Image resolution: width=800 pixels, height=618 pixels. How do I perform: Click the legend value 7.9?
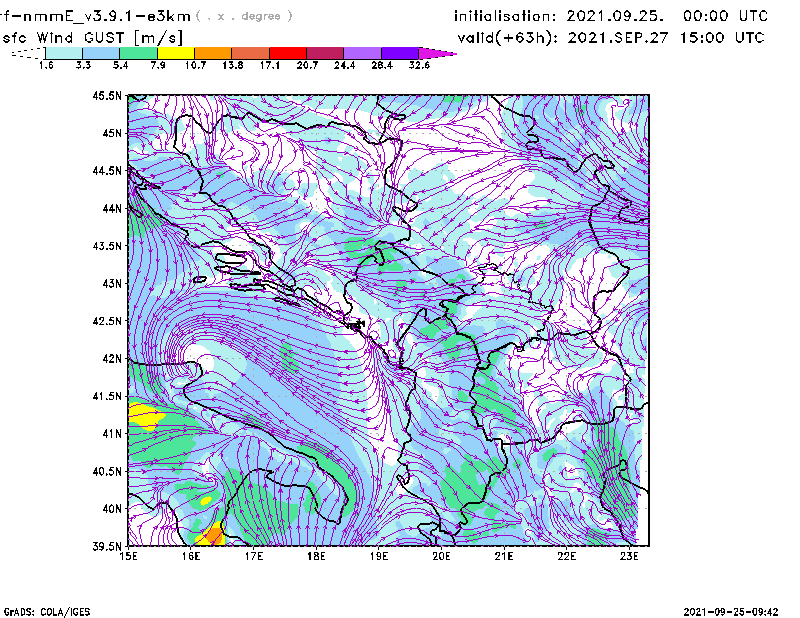(158, 65)
